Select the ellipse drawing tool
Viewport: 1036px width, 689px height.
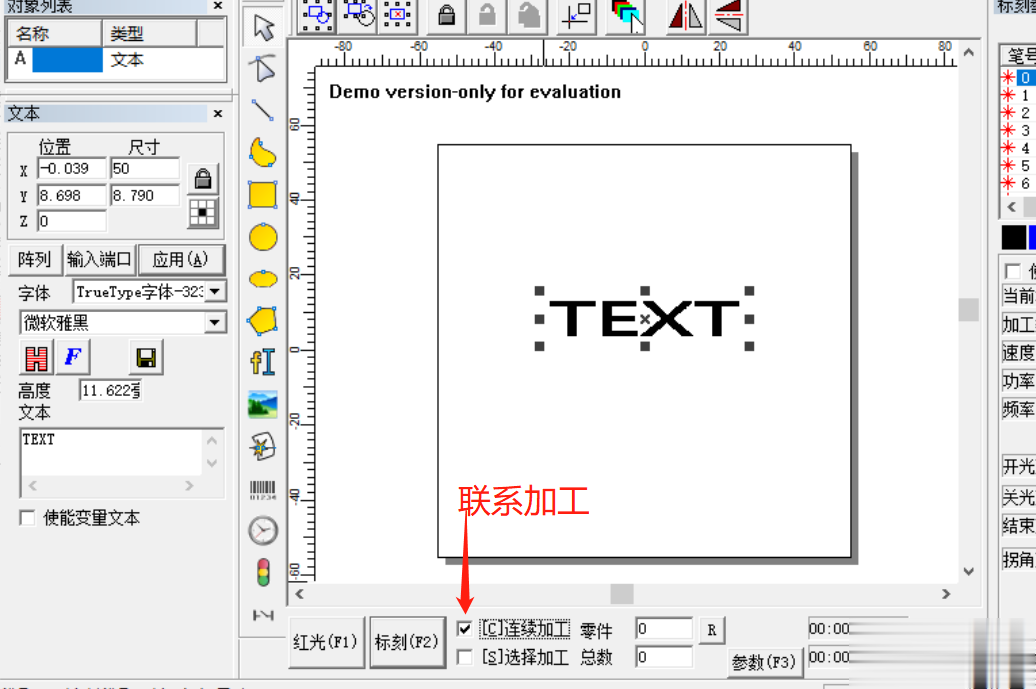pyautogui.click(x=262, y=279)
